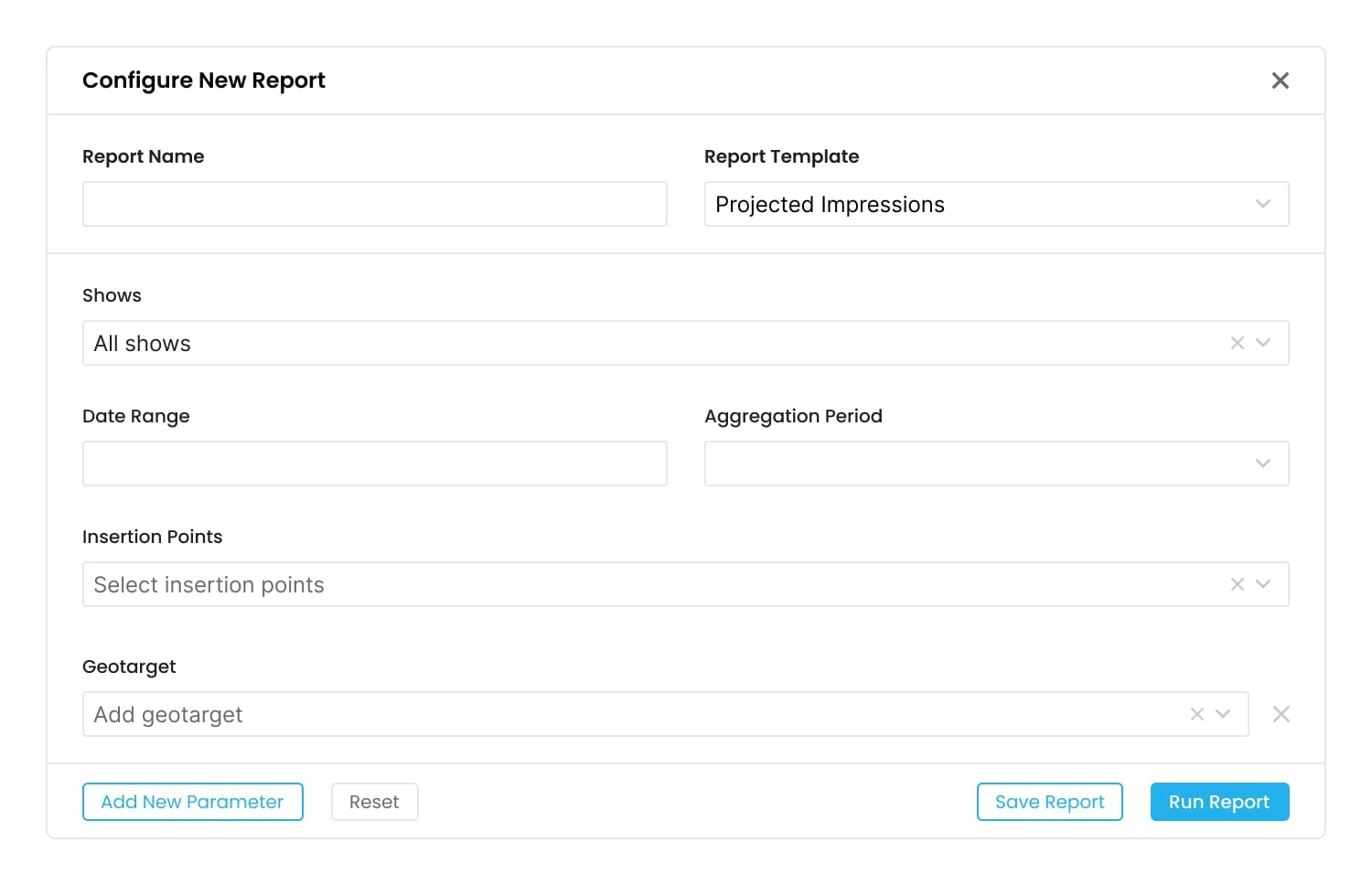Screen dimensions: 1372x885
Task: Clear the Add geotarget field selection
Action: tap(1196, 714)
